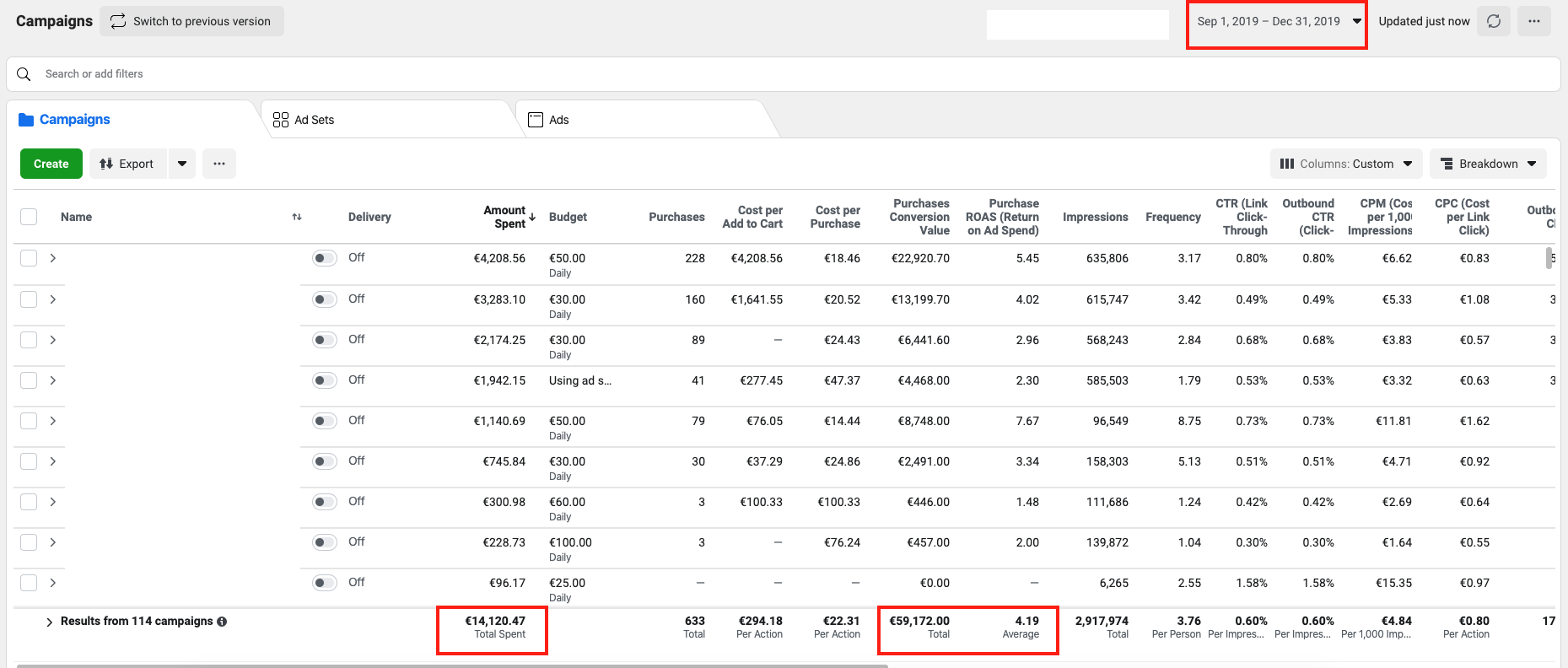Click the search magnifier icon
This screenshot has width=1568, height=668.
pyautogui.click(x=24, y=74)
